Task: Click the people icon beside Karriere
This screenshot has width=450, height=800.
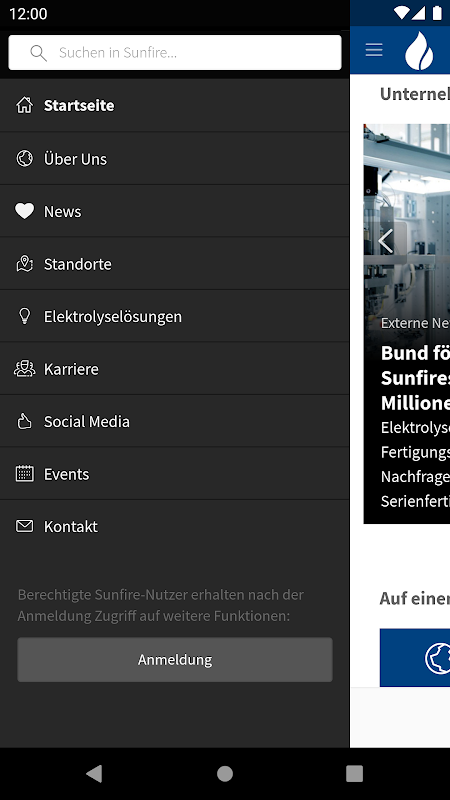Action: point(24,369)
